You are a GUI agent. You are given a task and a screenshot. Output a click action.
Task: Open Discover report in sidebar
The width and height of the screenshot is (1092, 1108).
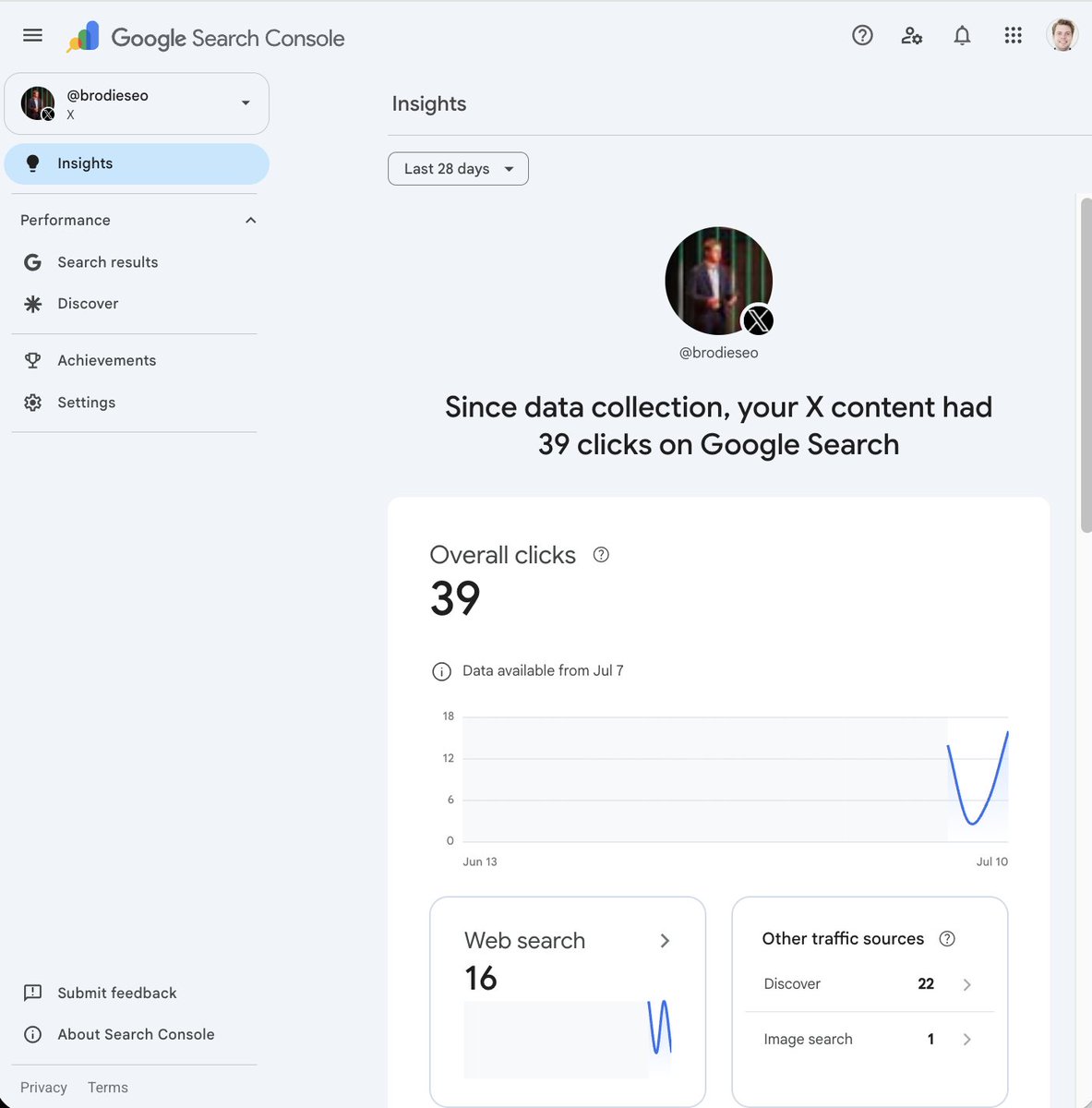137,304
